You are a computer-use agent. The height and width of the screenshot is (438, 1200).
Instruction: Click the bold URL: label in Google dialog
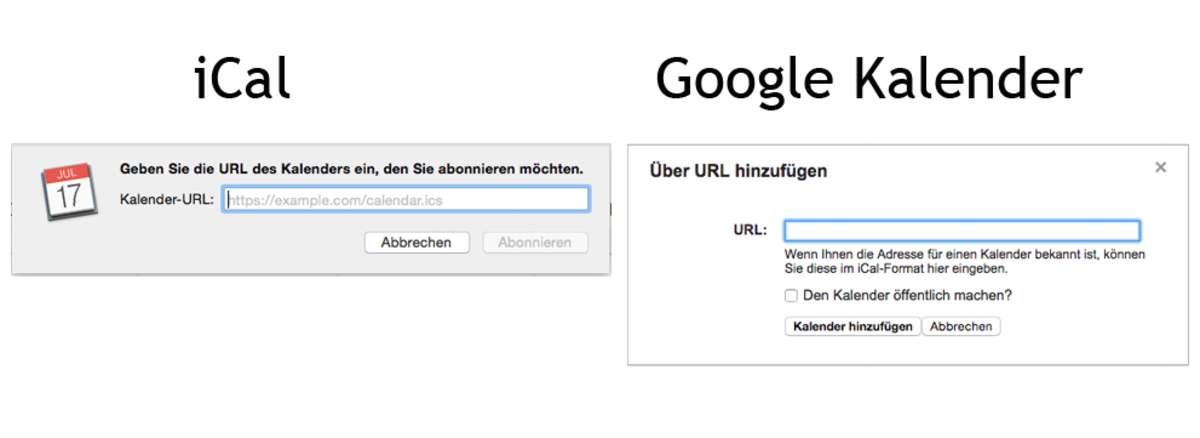click(x=750, y=231)
